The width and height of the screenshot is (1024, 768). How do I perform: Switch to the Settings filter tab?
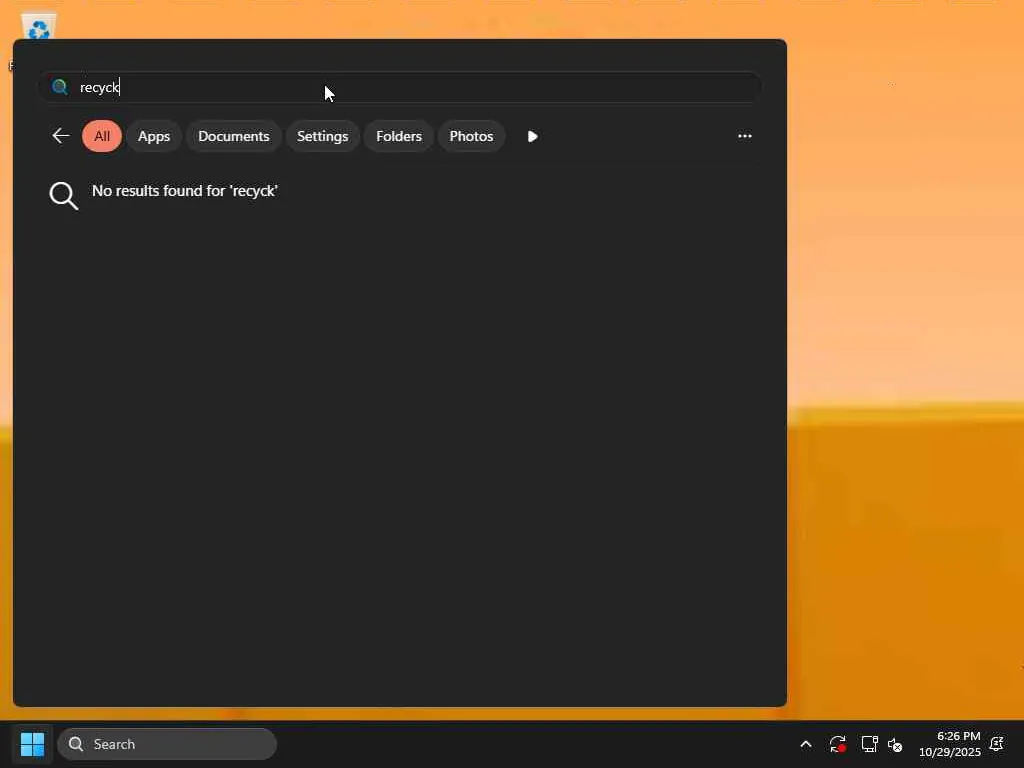click(x=323, y=136)
